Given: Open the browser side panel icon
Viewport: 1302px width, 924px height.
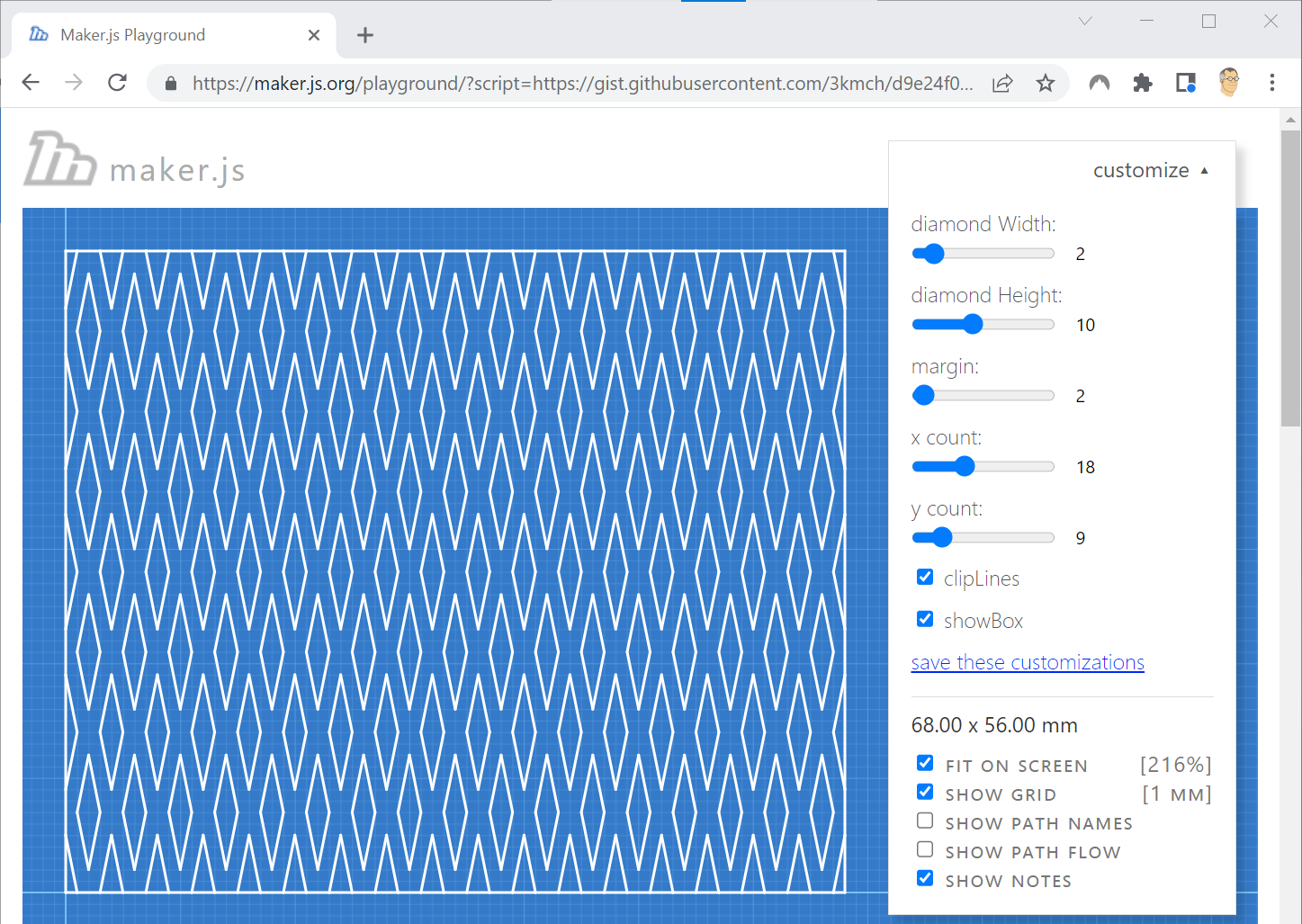Looking at the screenshot, I should (1186, 84).
